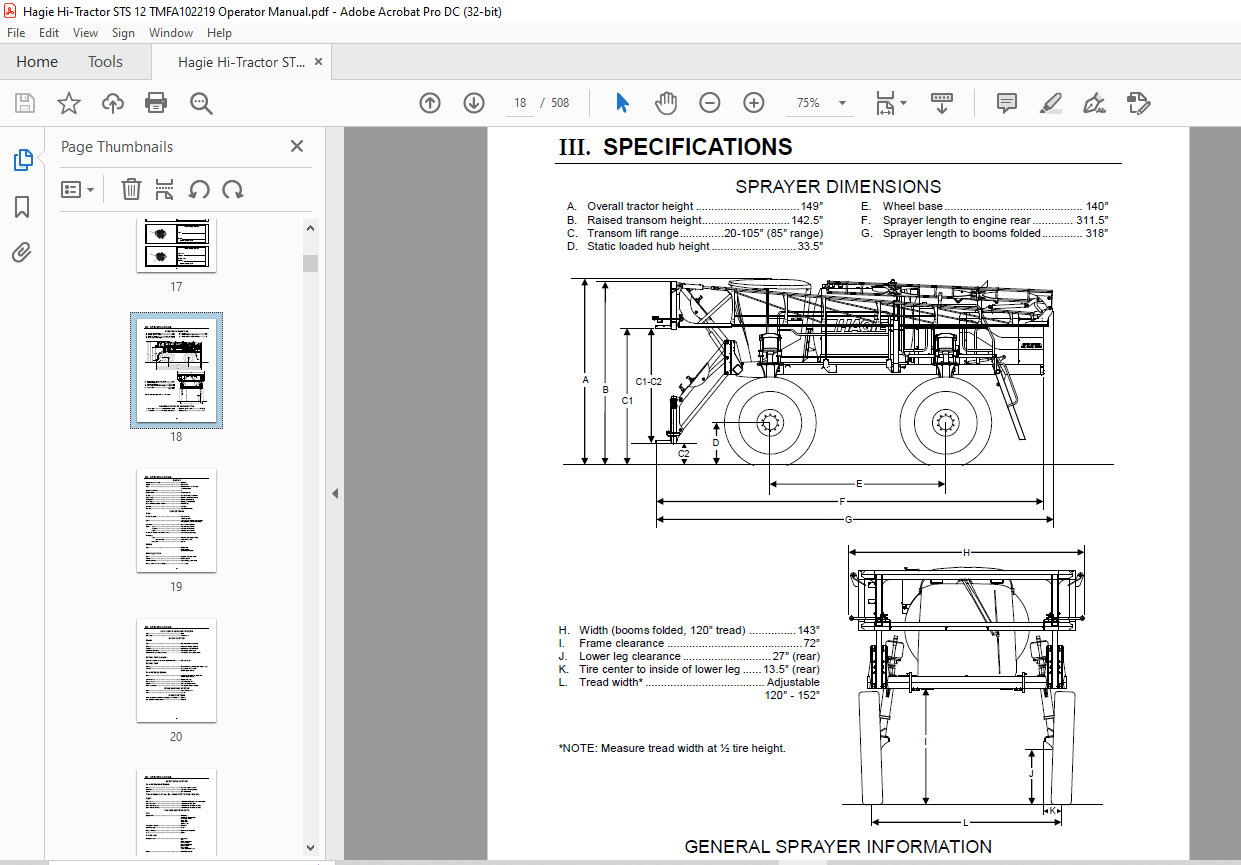This screenshot has height=865, width=1241.
Task: Zoom out with the minus icon
Action: (x=710, y=103)
